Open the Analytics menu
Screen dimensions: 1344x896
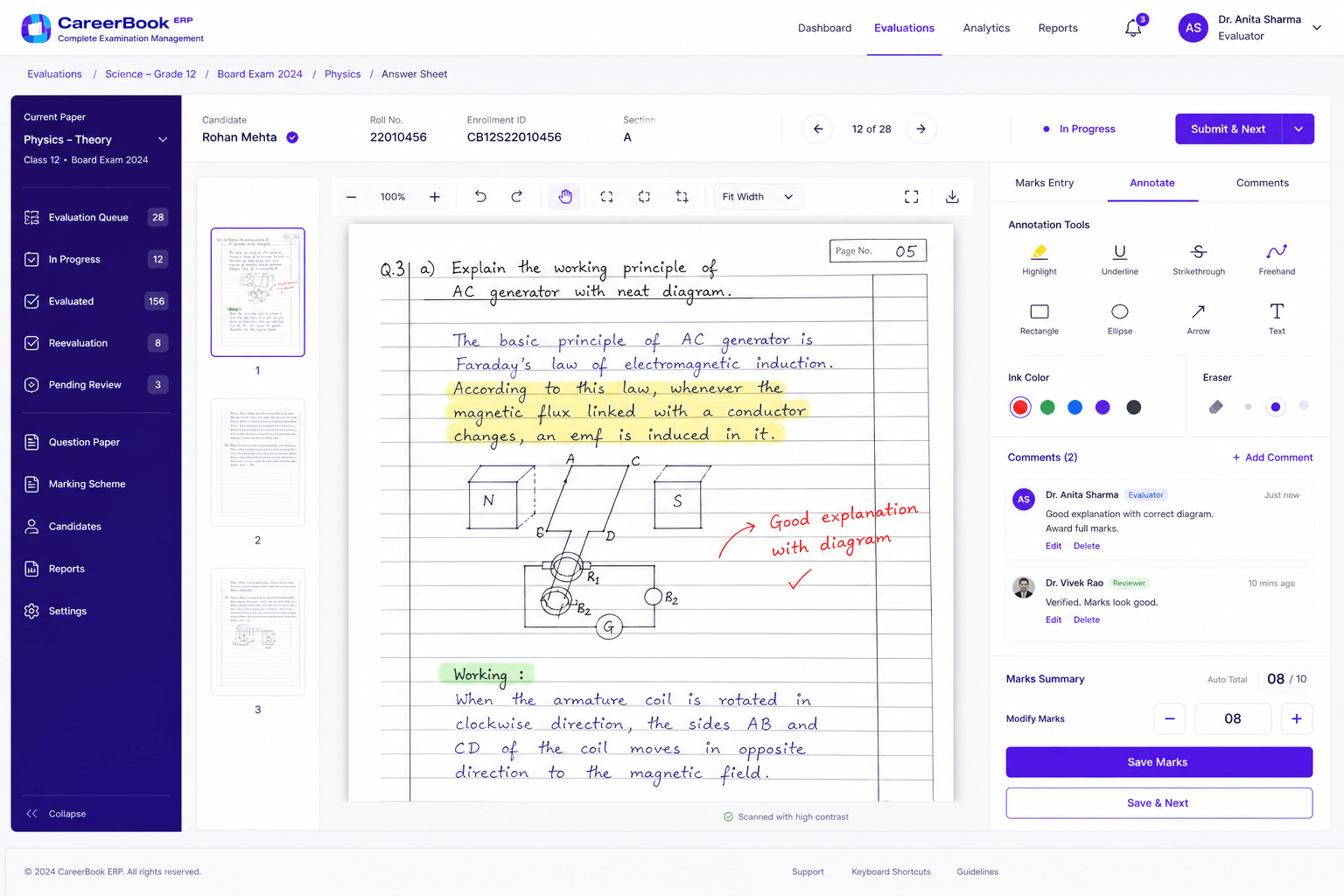tap(986, 28)
